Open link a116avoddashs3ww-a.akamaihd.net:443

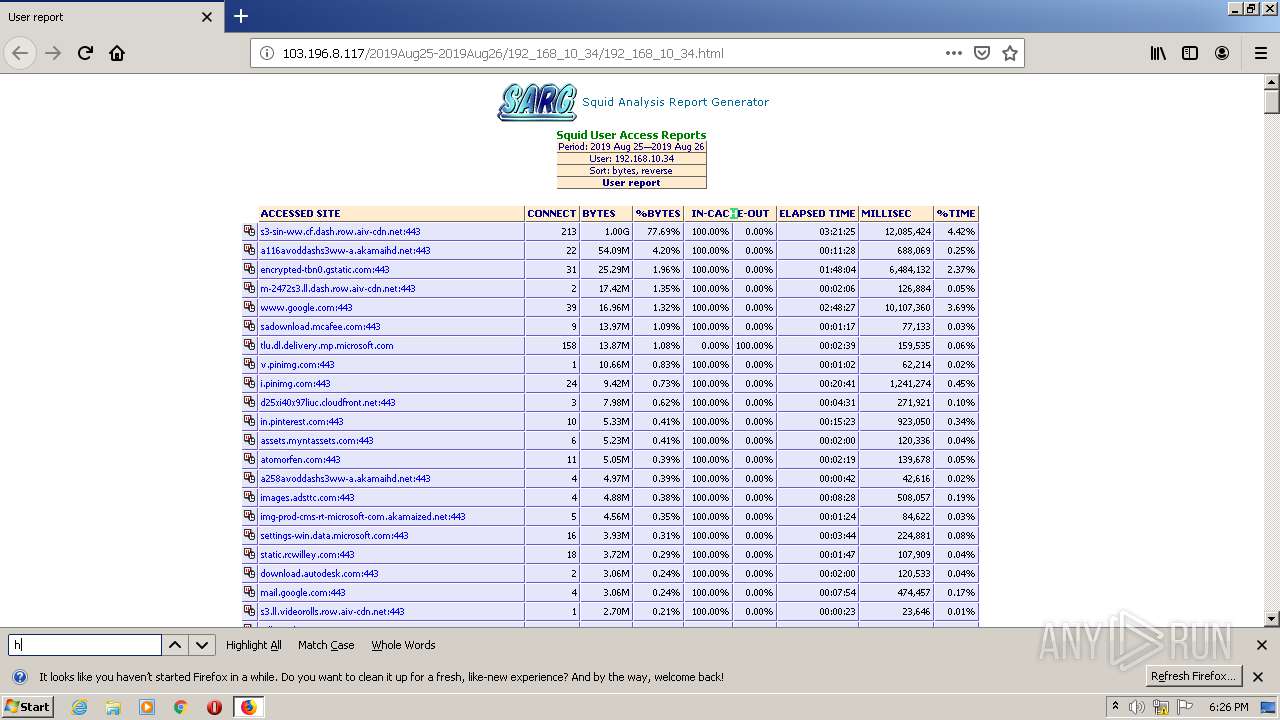345,251
